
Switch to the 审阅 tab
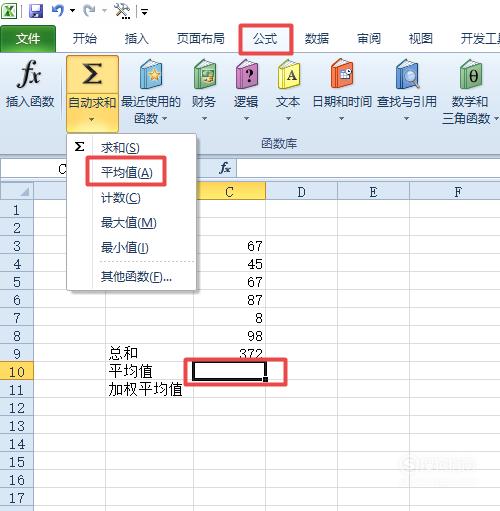tap(369, 39)
